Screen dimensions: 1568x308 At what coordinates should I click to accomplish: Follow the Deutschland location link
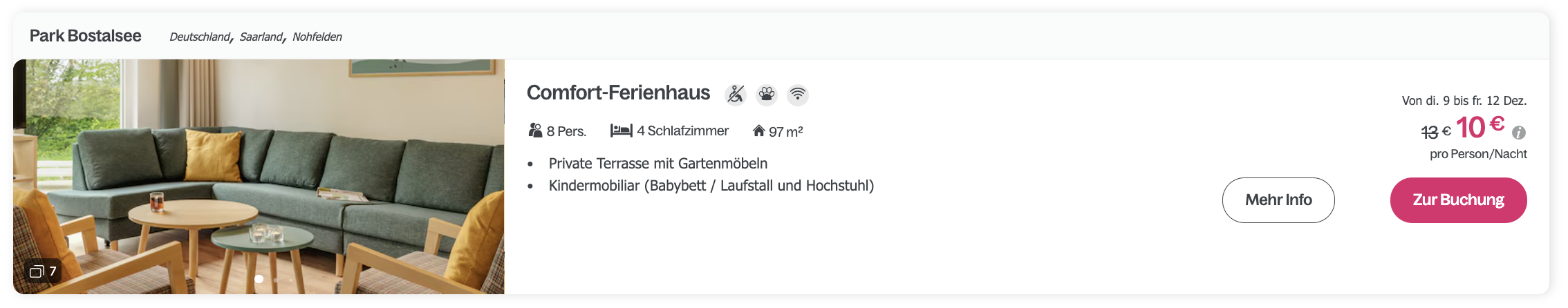199,37
